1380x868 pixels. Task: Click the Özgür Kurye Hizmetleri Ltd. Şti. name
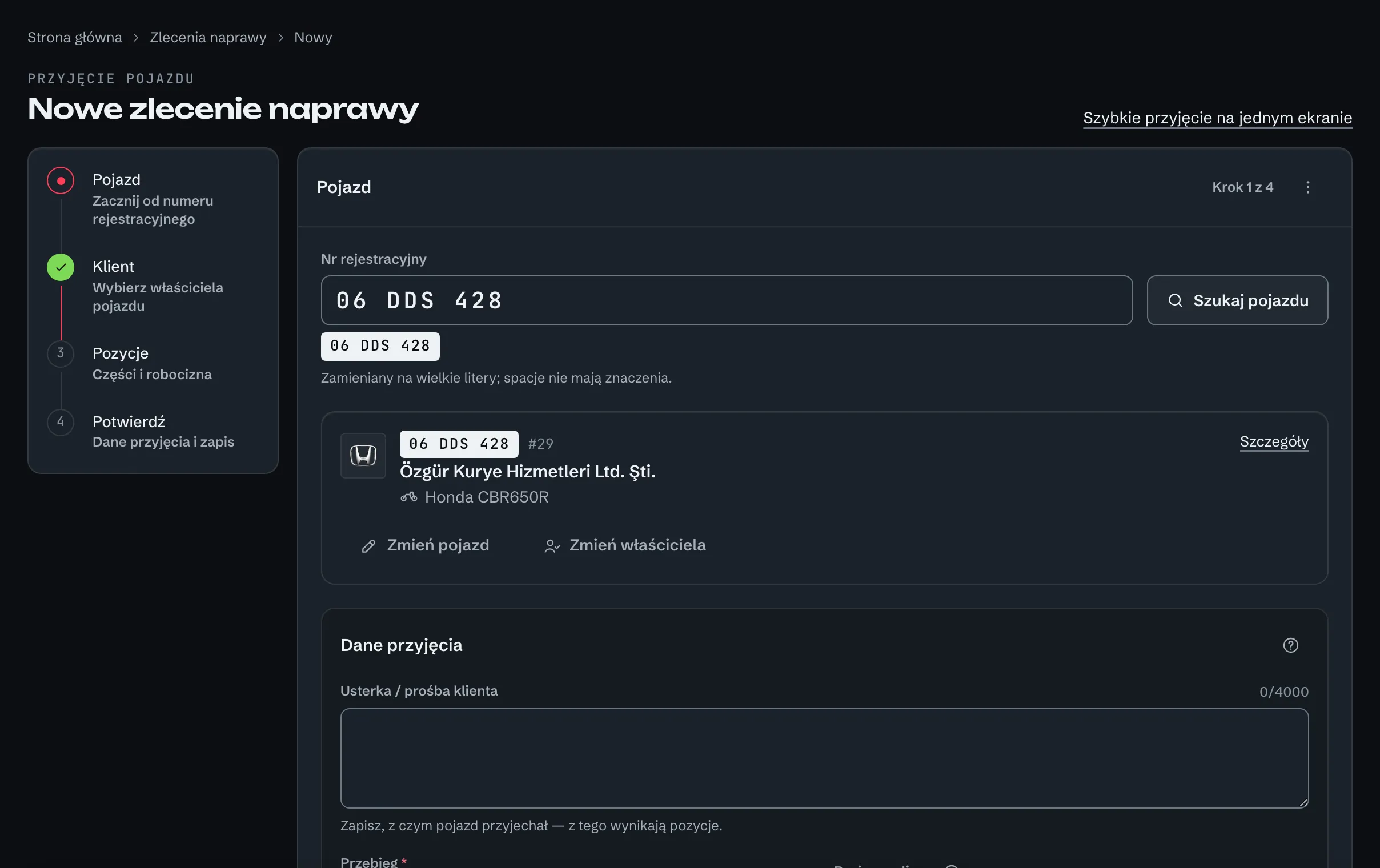[527, 472]
